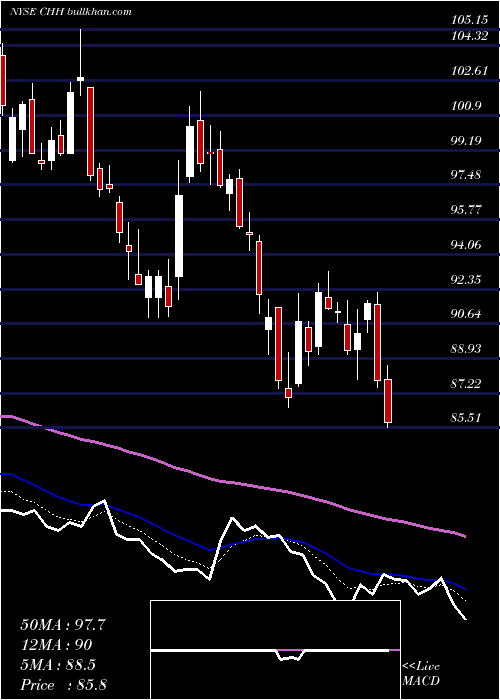Click the 92.35 price axis label
The height and width of the screenshot is (700, 500).
(x=467, y=279)
